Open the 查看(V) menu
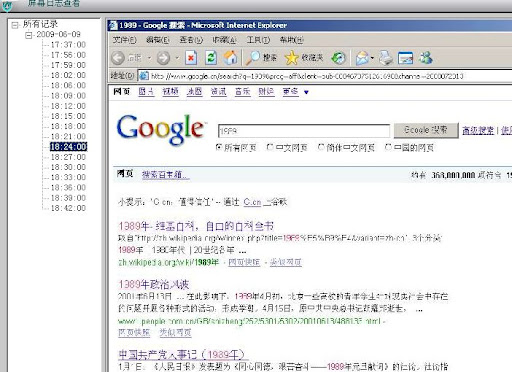The width and height of the screenshot is (512, 372). point(191,40)
